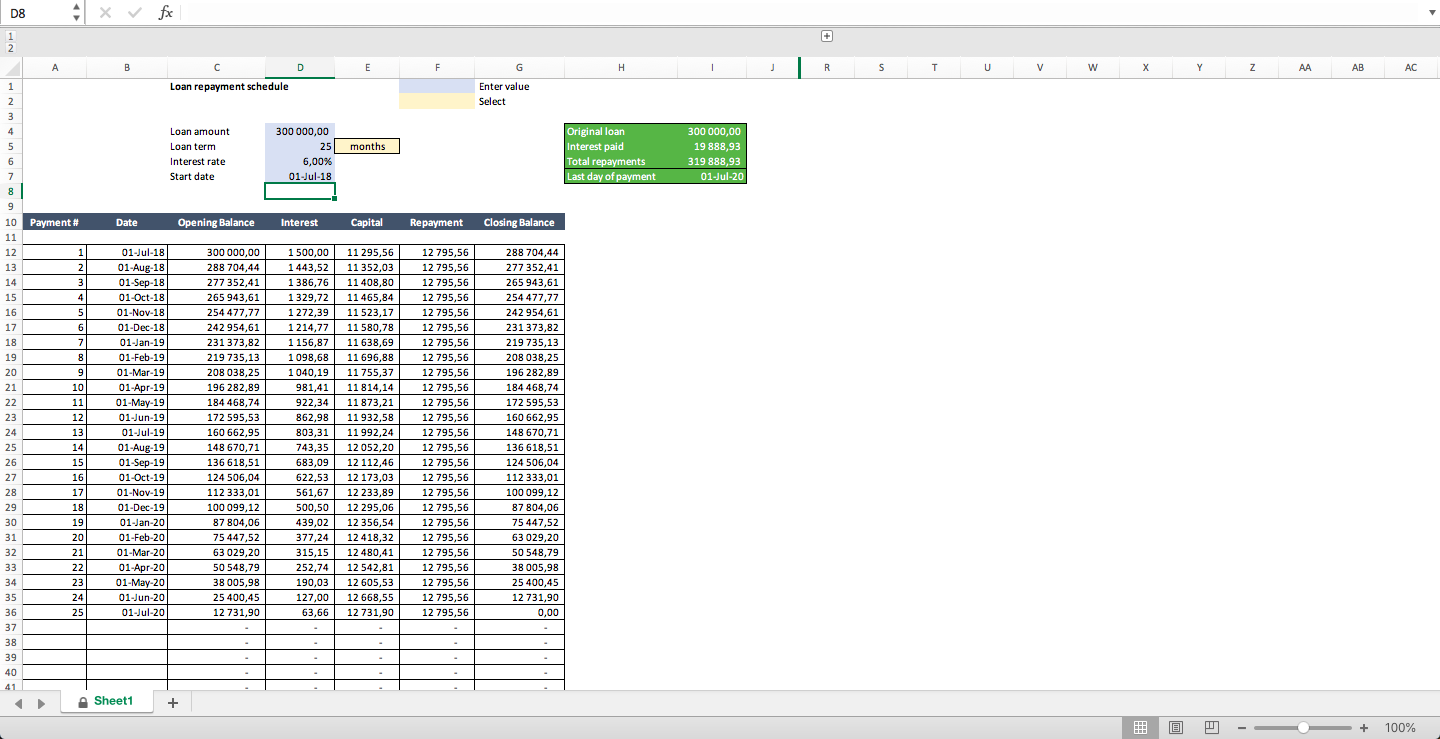Zoom out with the minus icon

(x=1242, y=727)
